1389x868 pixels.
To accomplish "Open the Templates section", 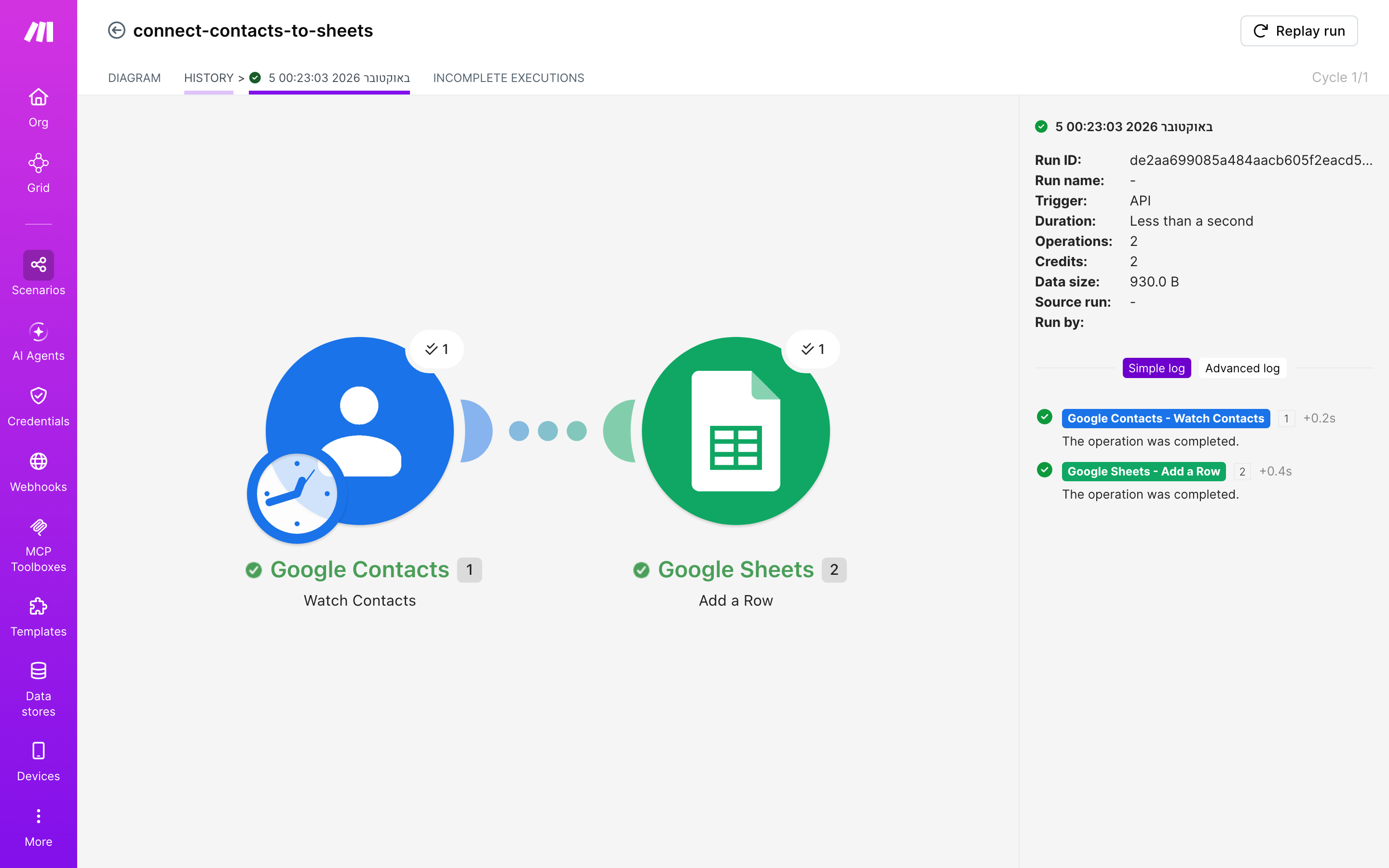I will [39, 618].
